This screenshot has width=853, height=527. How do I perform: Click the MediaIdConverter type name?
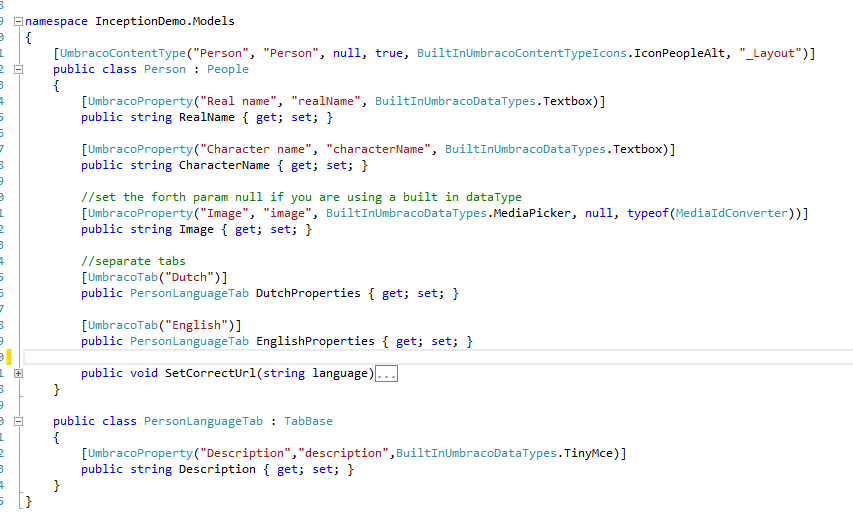pyautogui.click(x=732, y=213)
